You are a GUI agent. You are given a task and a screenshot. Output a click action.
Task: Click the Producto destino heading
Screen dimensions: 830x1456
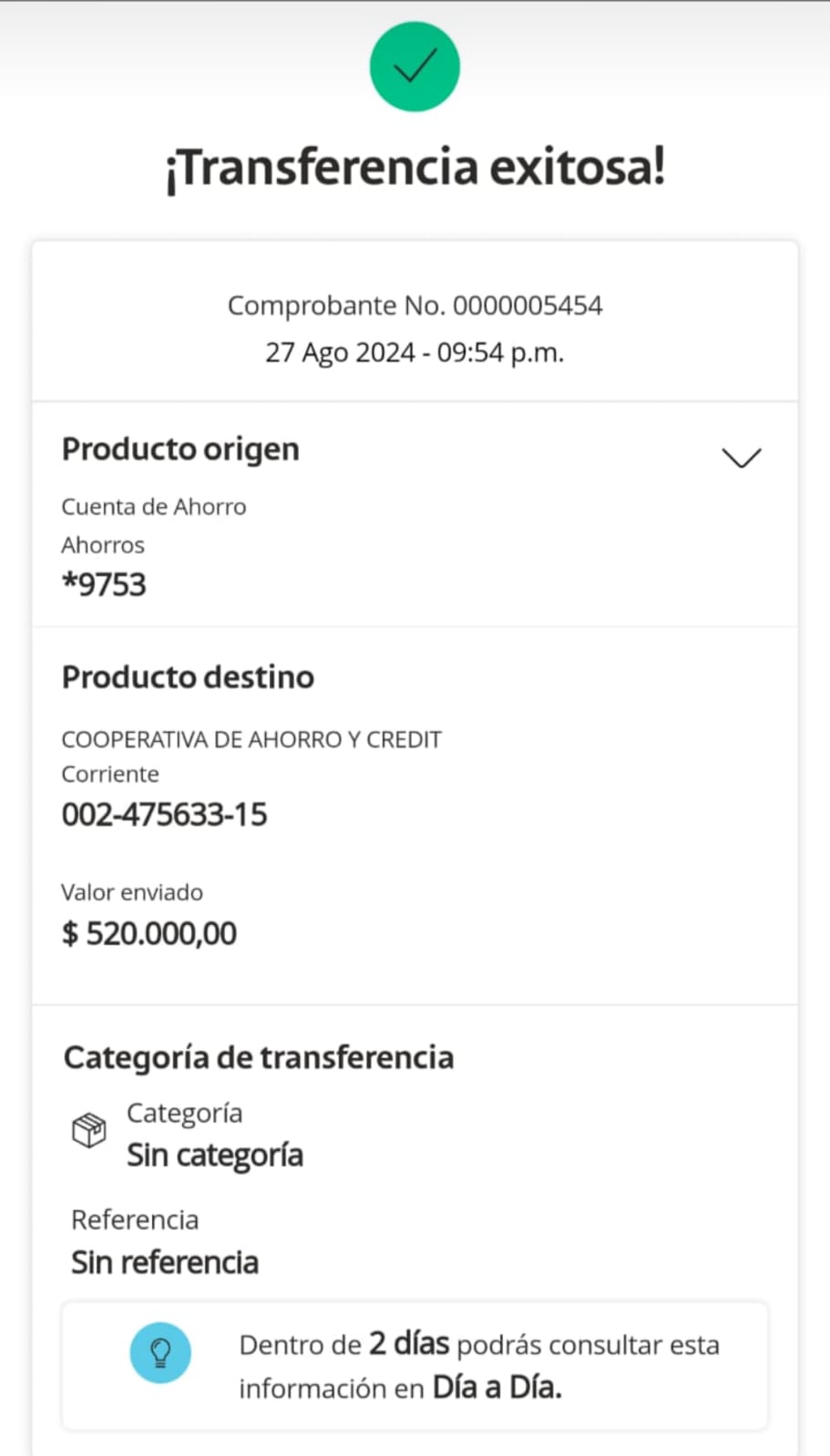188,677
